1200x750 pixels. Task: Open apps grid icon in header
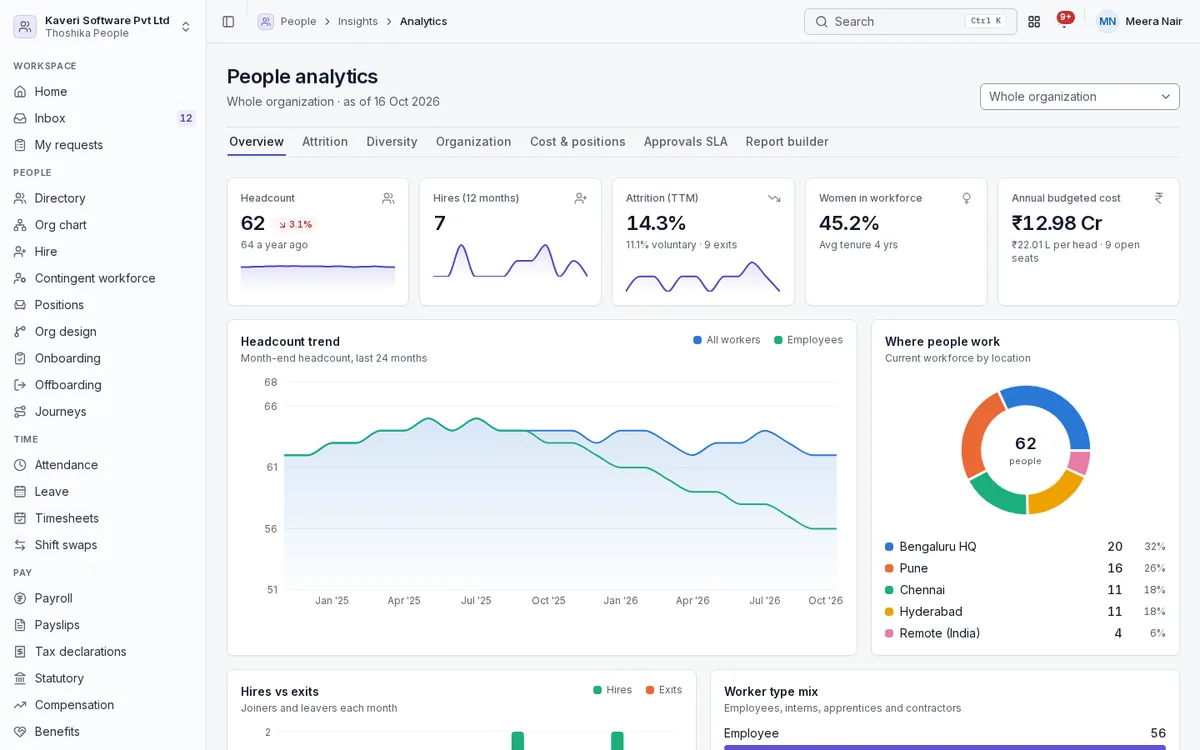(1034, 21)
